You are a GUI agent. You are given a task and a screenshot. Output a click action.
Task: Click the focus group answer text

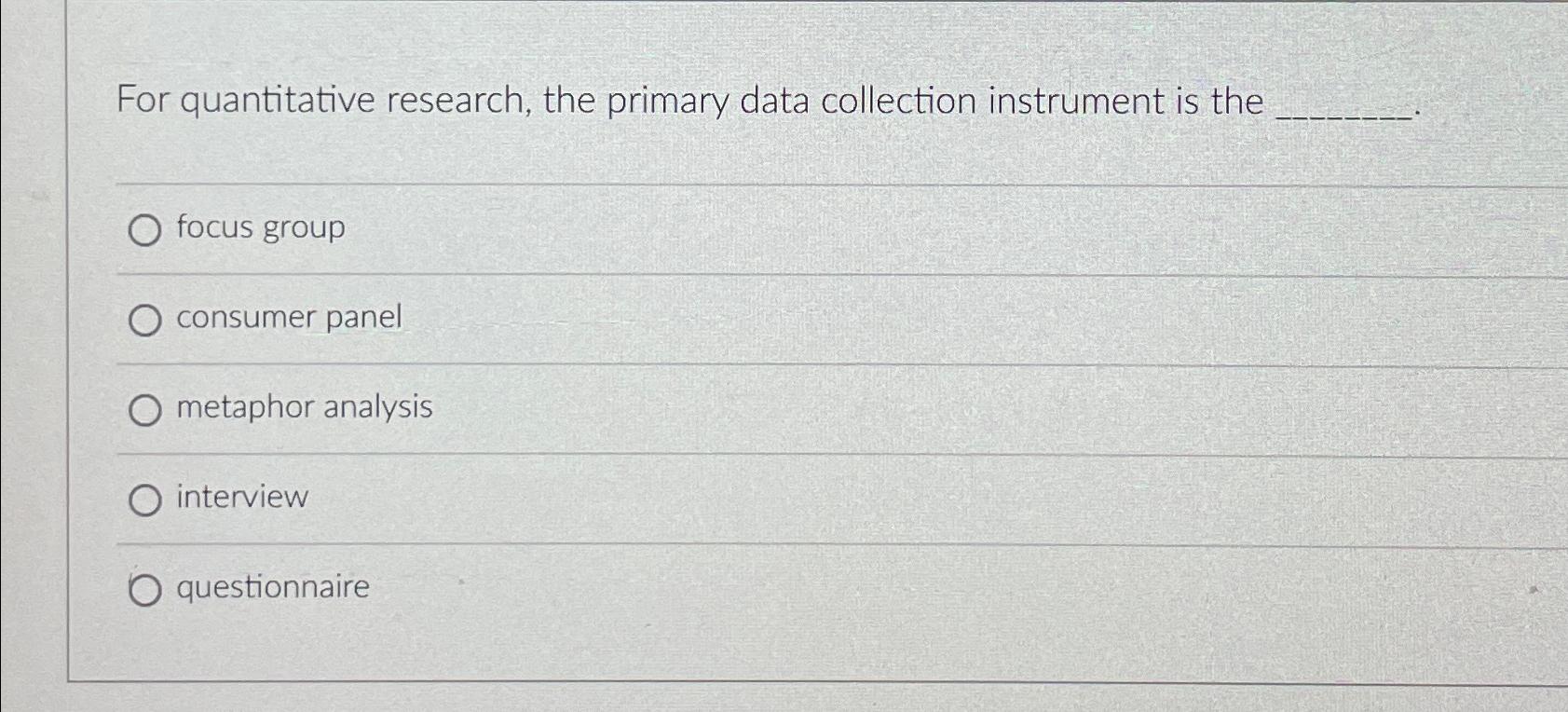(260, 226)
